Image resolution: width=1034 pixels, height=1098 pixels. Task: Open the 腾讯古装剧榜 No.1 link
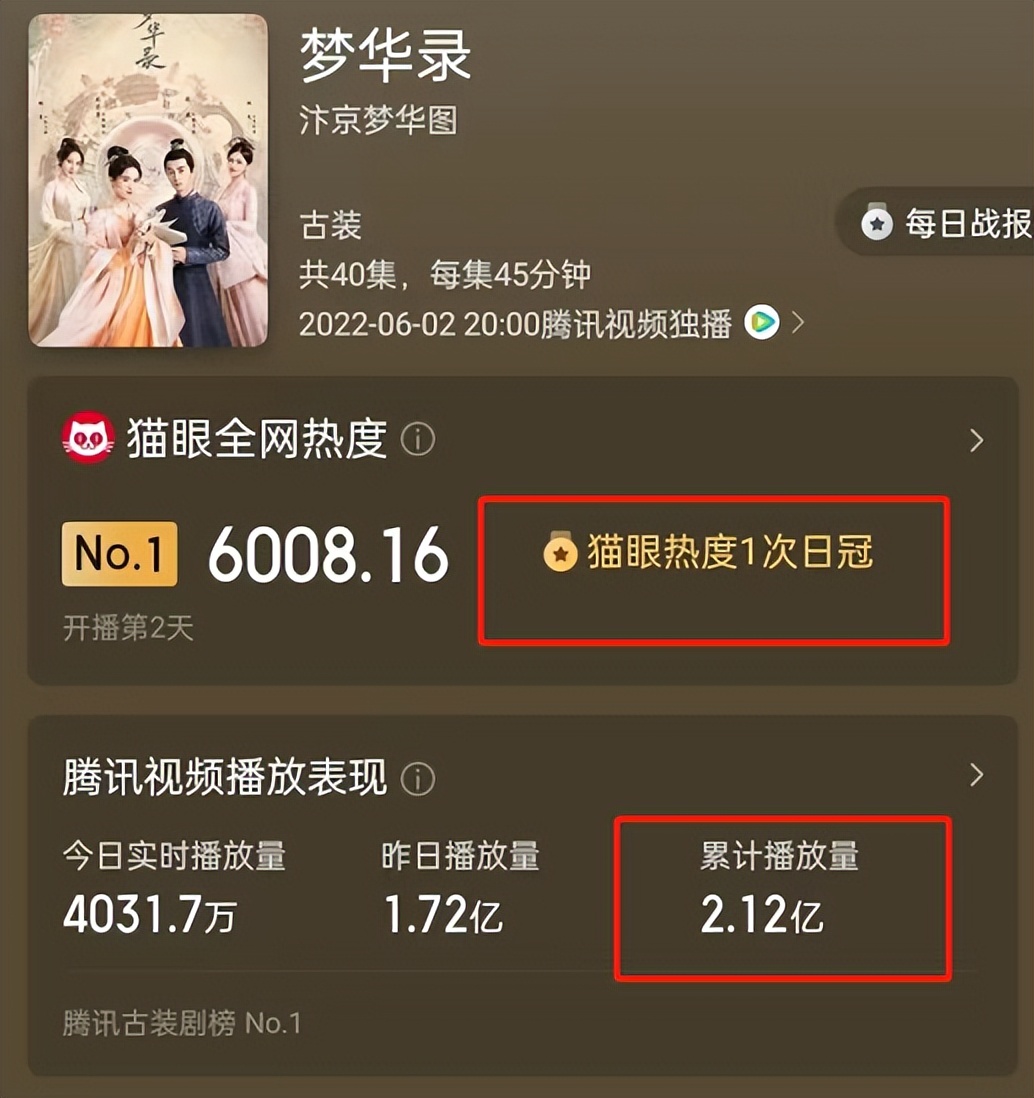tap(182, 1023)
